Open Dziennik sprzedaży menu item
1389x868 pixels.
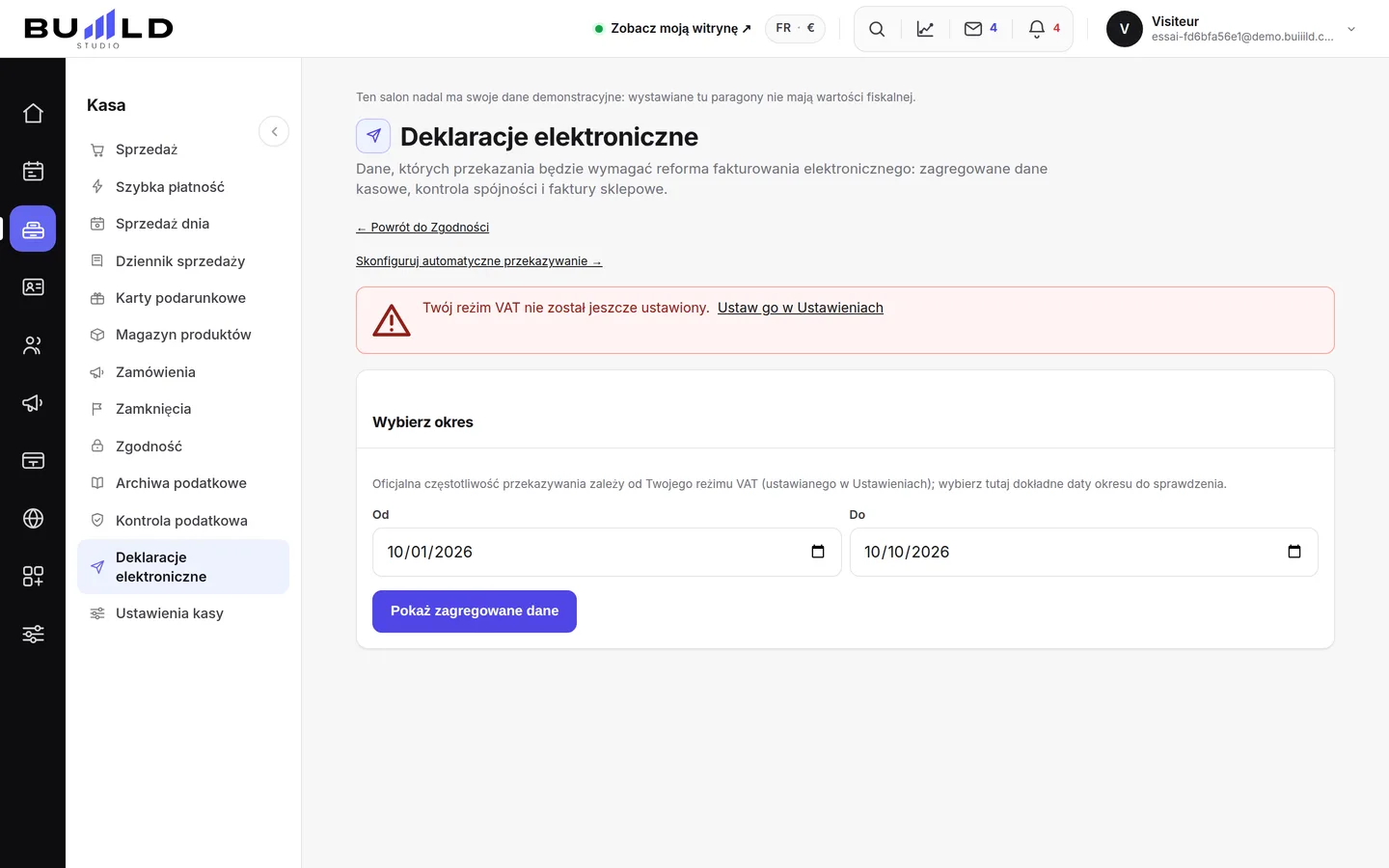pos(183,261)
